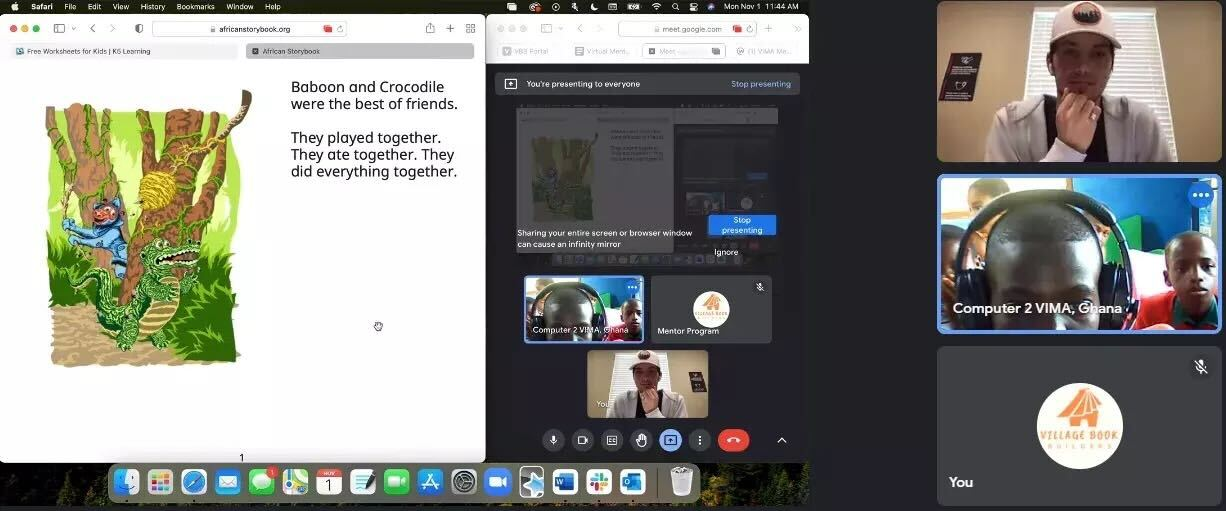Image resolution: width=1226 pixels, height=511 pixels.
Task: Click the date and time in menu bar
Action: pyautogui.click(x=760, y=7)
